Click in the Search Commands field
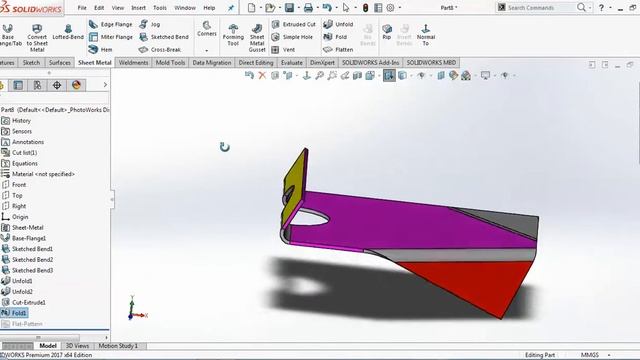The width and height of the screenshot is (640, 360). point(541,8)
